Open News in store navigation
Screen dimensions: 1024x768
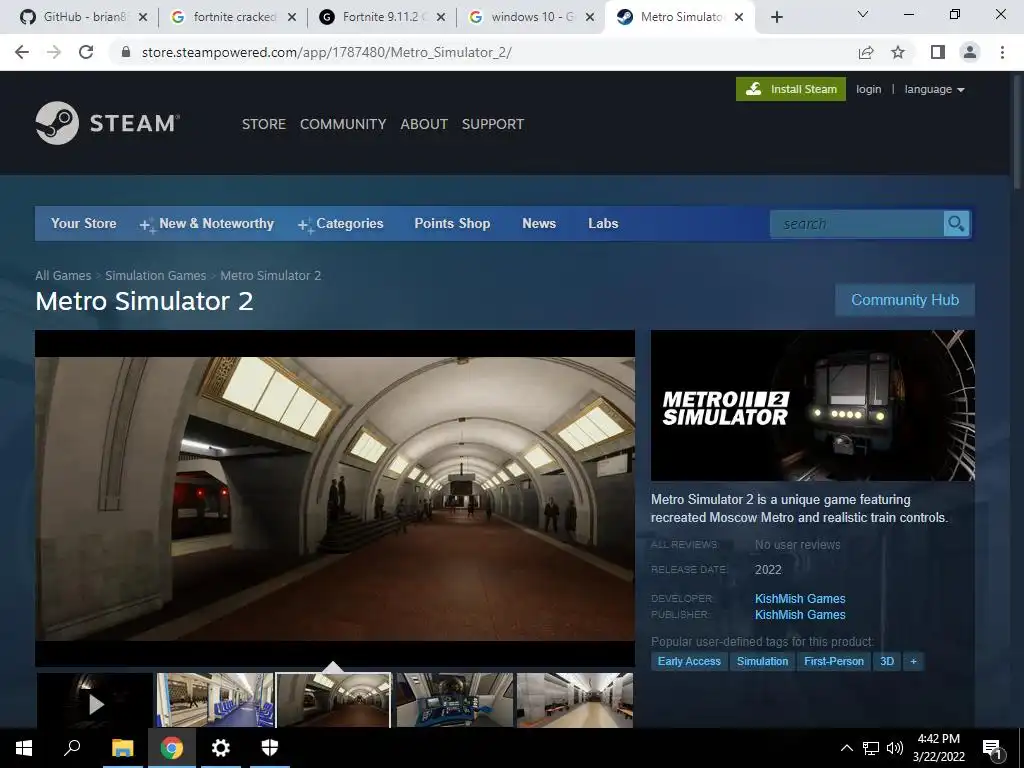(539, 223)
